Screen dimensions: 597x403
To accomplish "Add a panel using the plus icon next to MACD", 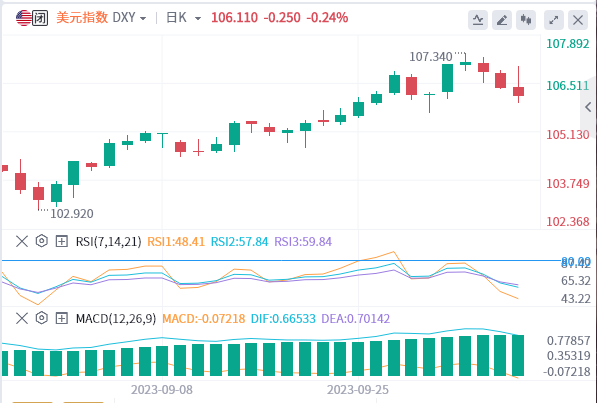I will click(62, 318).
